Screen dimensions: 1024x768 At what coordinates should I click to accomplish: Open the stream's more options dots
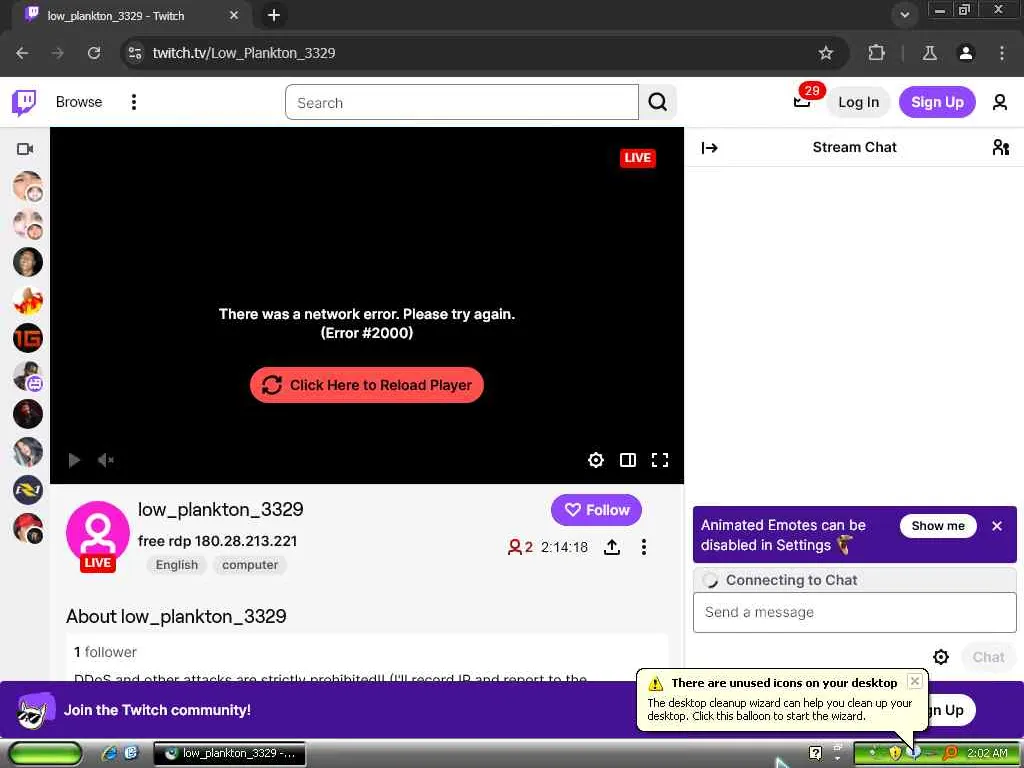click(644, 547)
